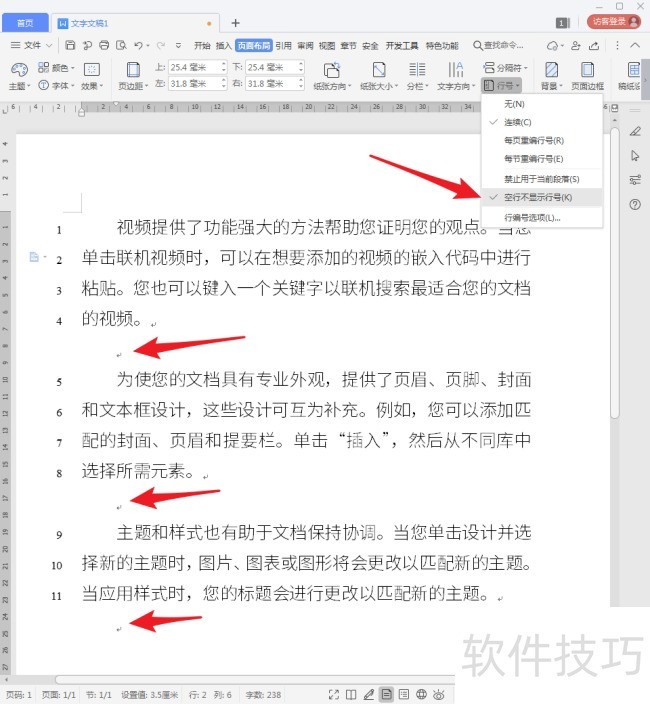Open the page margins (页边距) icon
The image size is (650, 704).
(133, 70)
